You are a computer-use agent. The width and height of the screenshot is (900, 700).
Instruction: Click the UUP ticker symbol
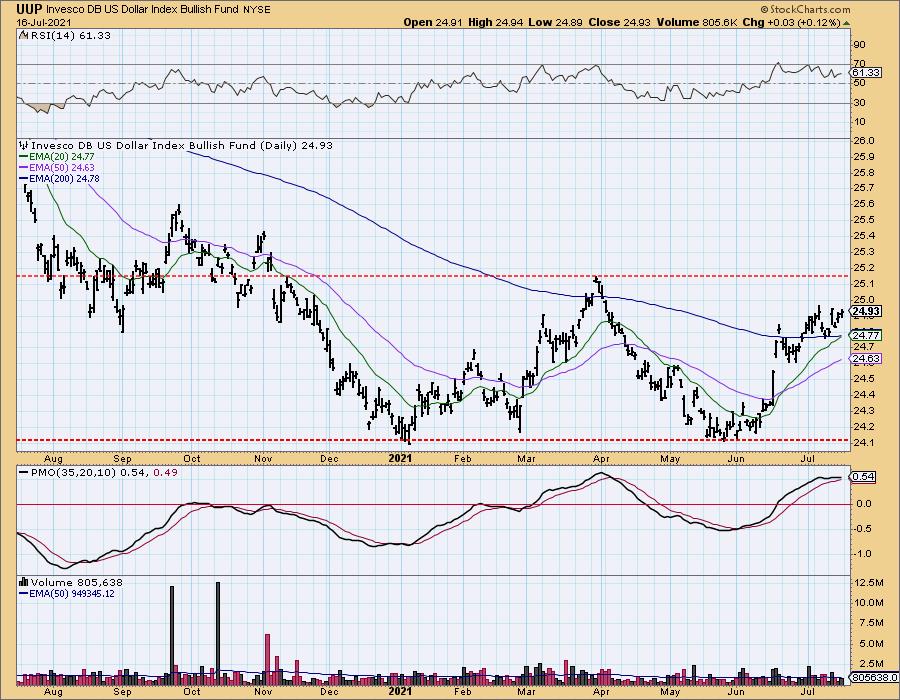[30, 9]
